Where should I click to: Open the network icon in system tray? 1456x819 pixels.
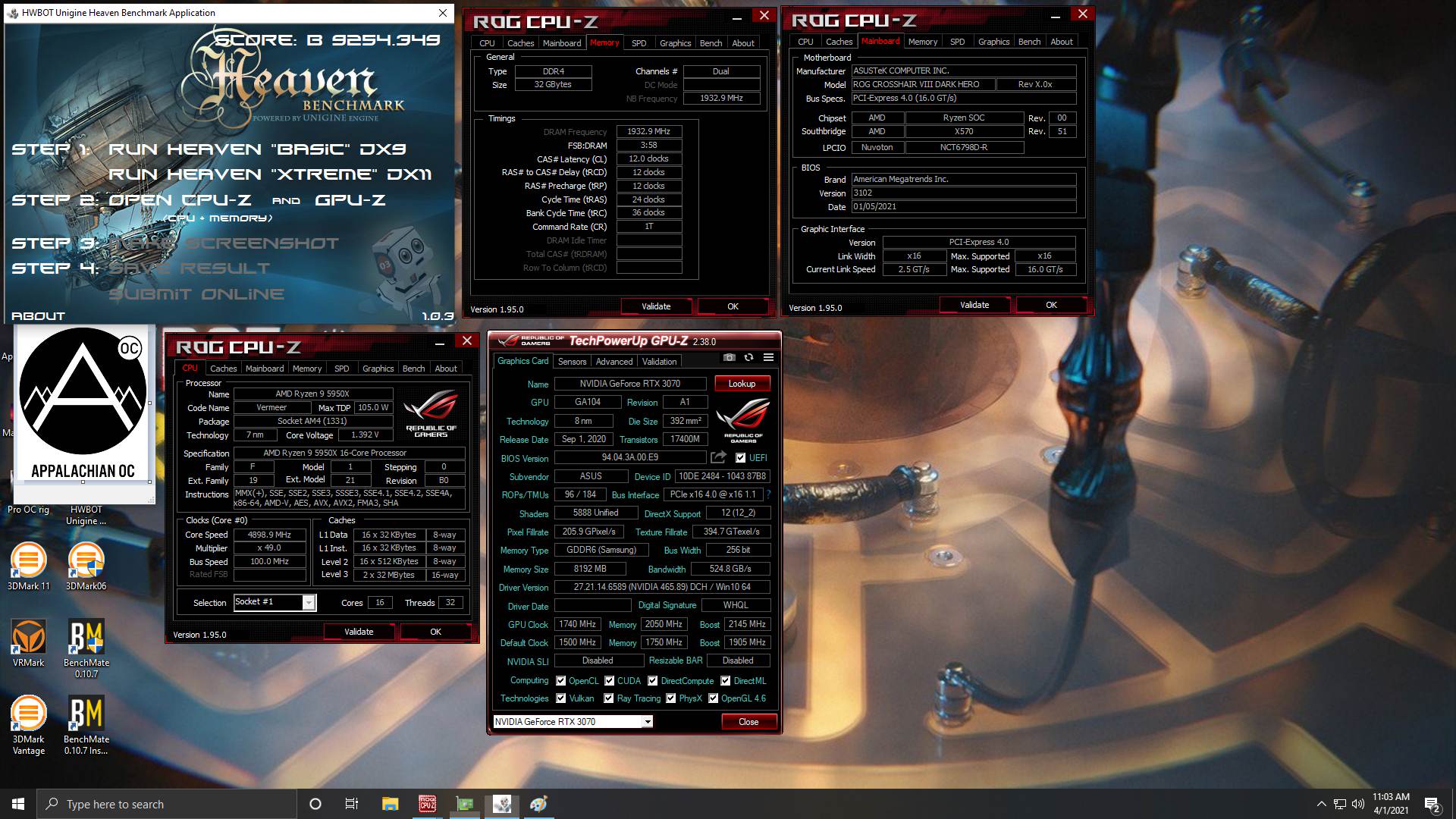pyautogui.click(x=1340, y=804)
